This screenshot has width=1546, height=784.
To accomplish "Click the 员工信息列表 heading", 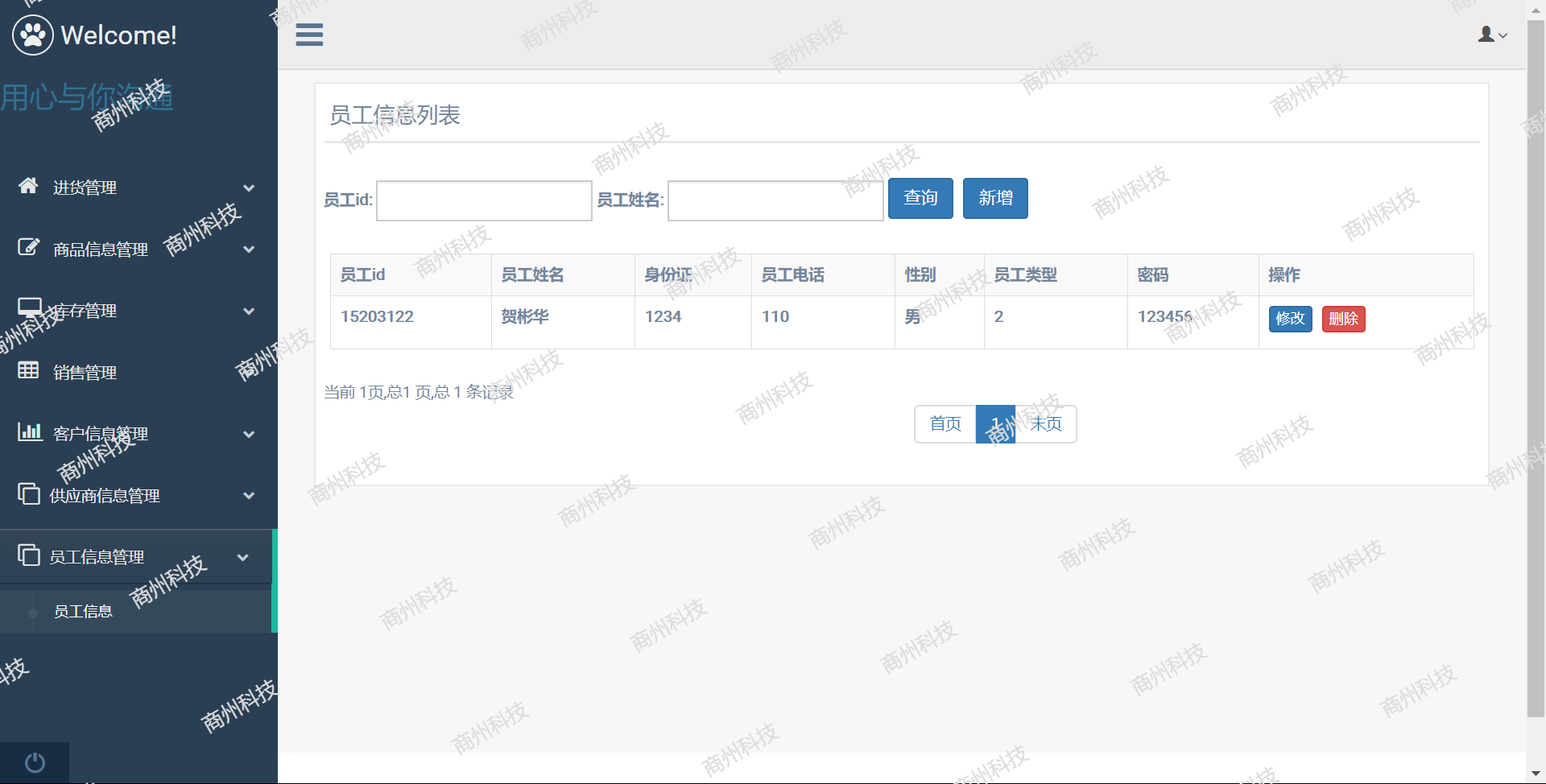I will [x=395, y=115].
